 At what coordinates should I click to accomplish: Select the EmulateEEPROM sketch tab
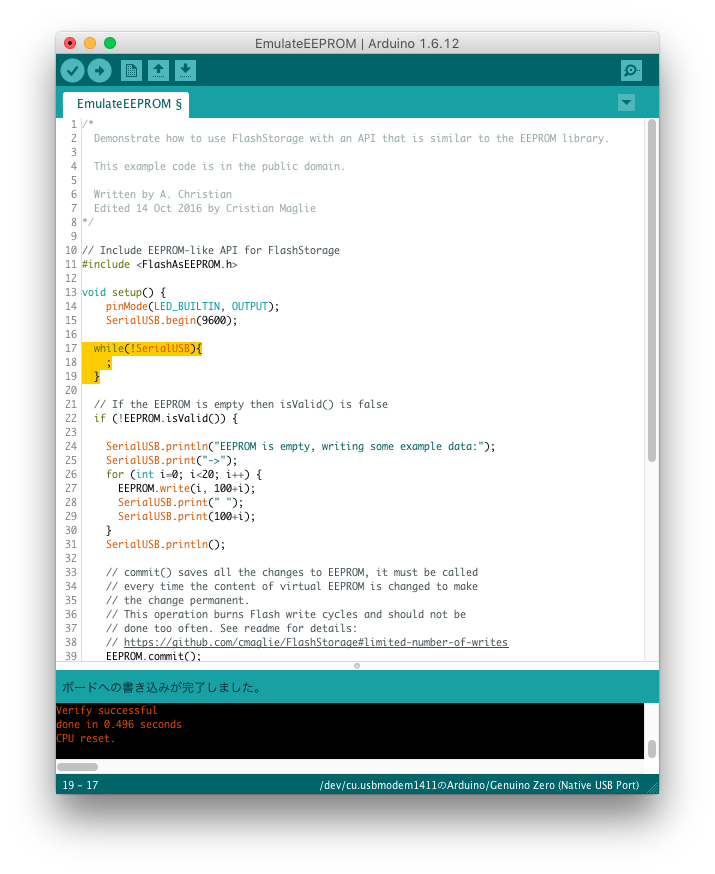(x=127, y=104)
